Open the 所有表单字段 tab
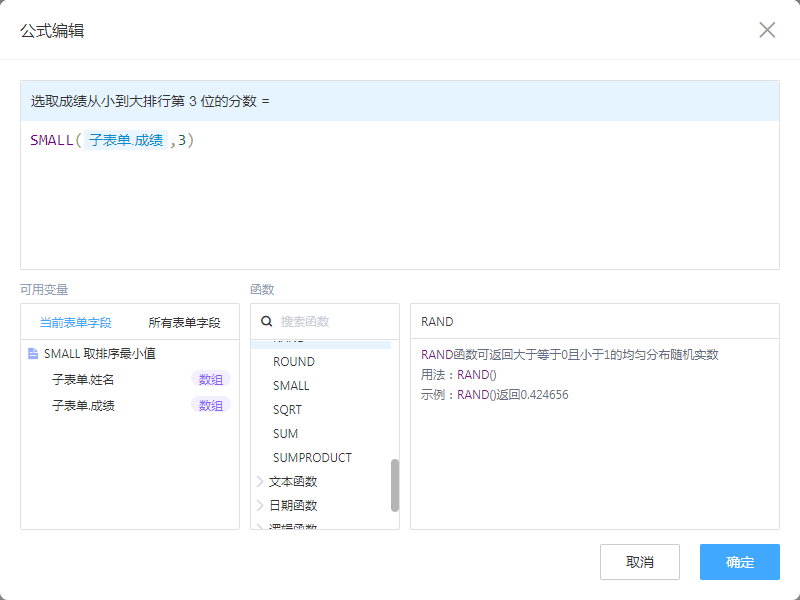Screen dimensions: 800x600 (184, 323)
